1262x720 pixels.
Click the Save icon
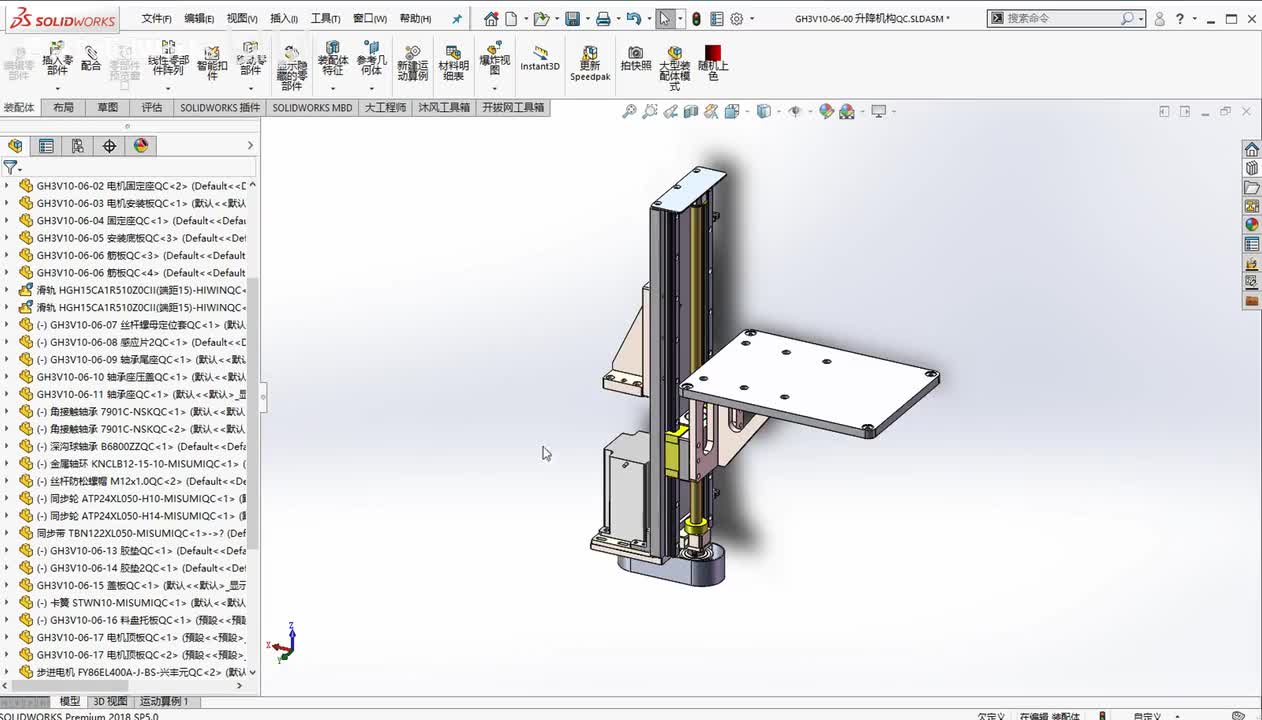click(572, 18)
